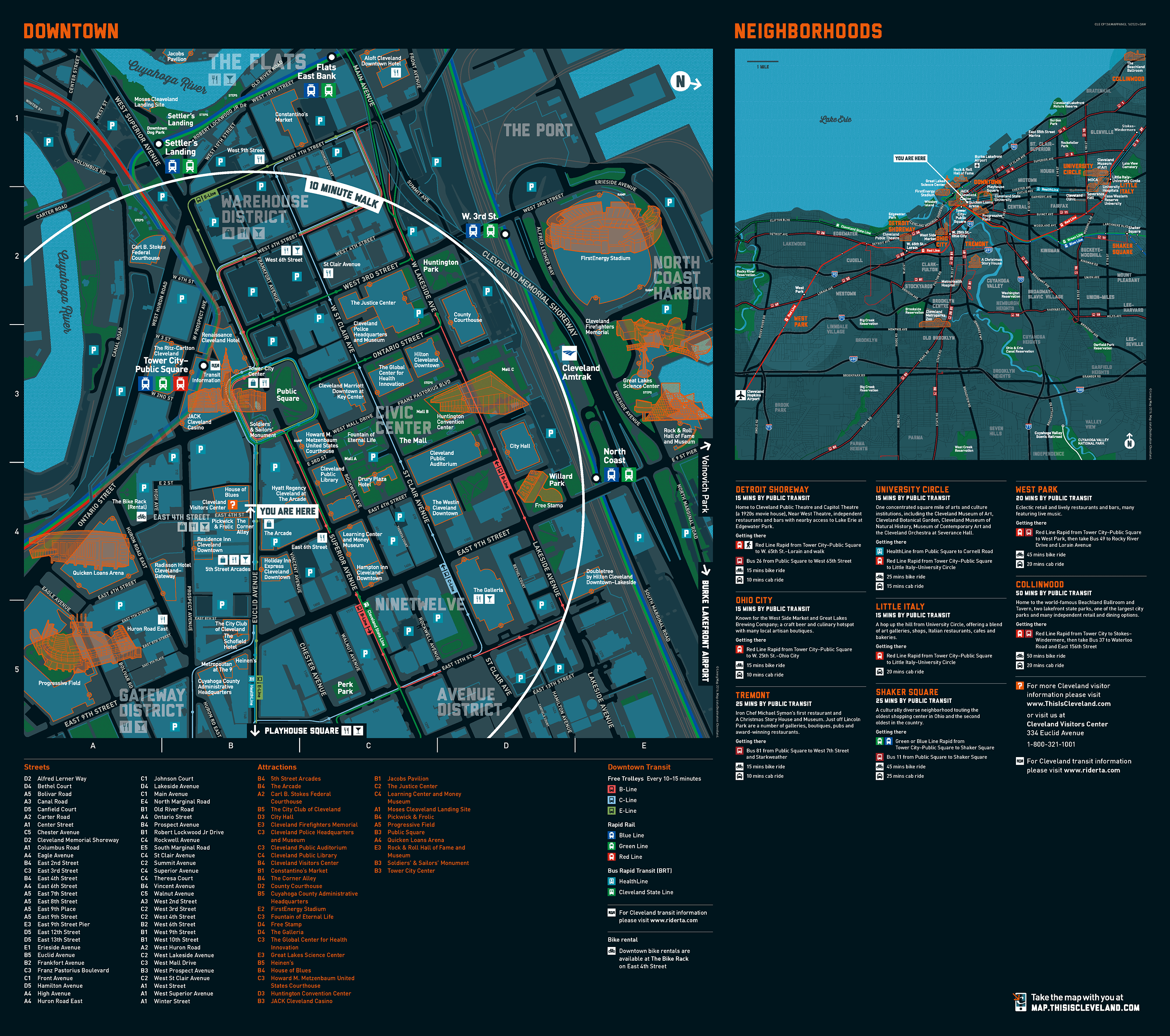
Task: Click the HealthLine icon under Bus Rapid Transit
Action: (x=612, y=882)
